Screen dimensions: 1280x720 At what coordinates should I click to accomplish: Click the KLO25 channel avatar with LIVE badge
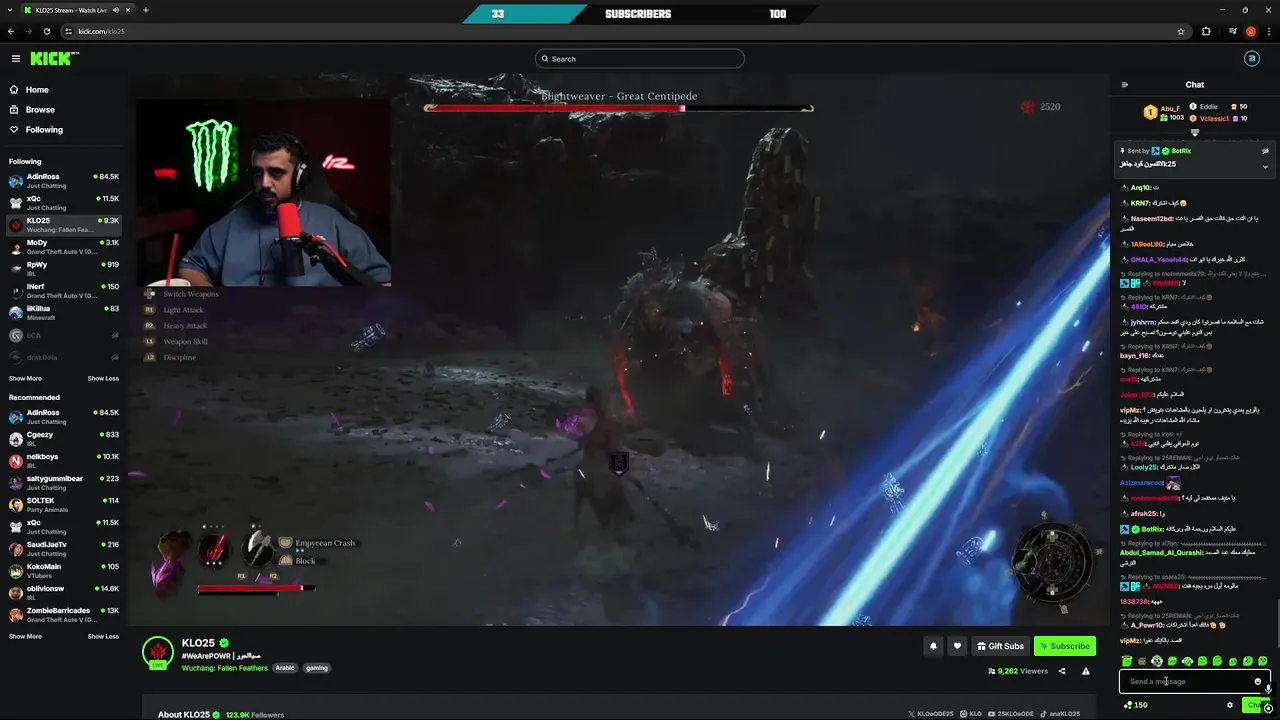pyautogui.click(x=158, y=653)
